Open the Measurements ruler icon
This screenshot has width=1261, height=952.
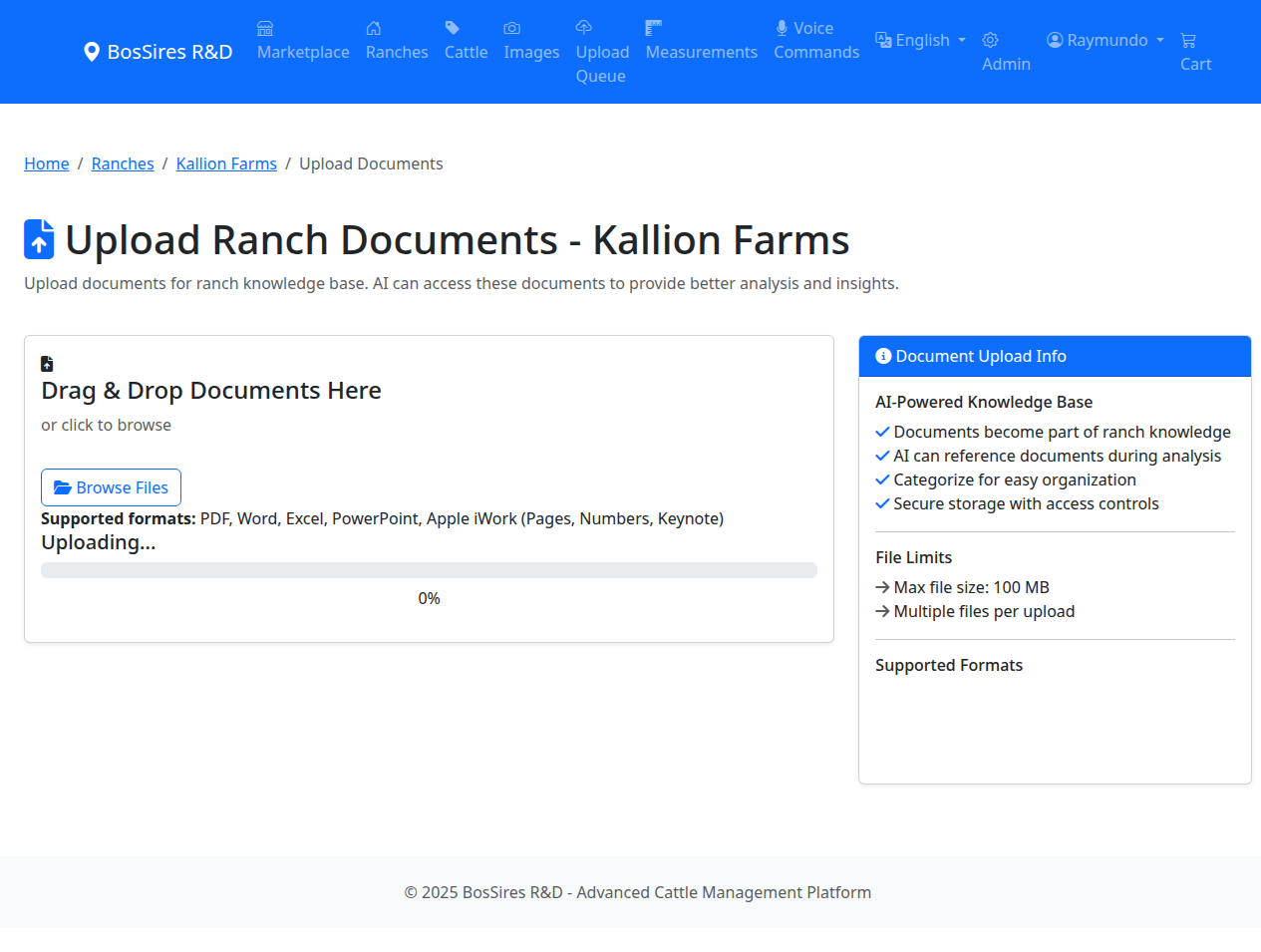[x=653, y=28]
